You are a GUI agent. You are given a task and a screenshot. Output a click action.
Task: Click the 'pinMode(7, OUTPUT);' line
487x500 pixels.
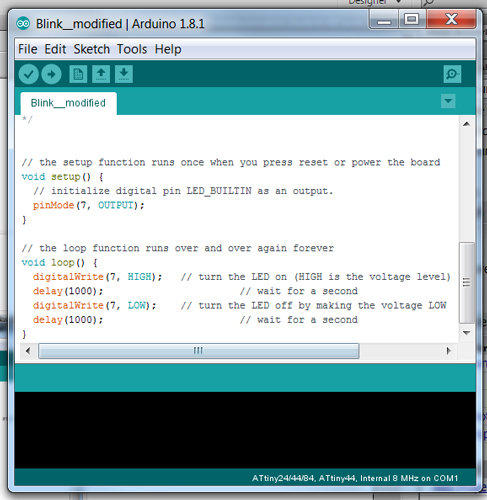coord(88,205)
